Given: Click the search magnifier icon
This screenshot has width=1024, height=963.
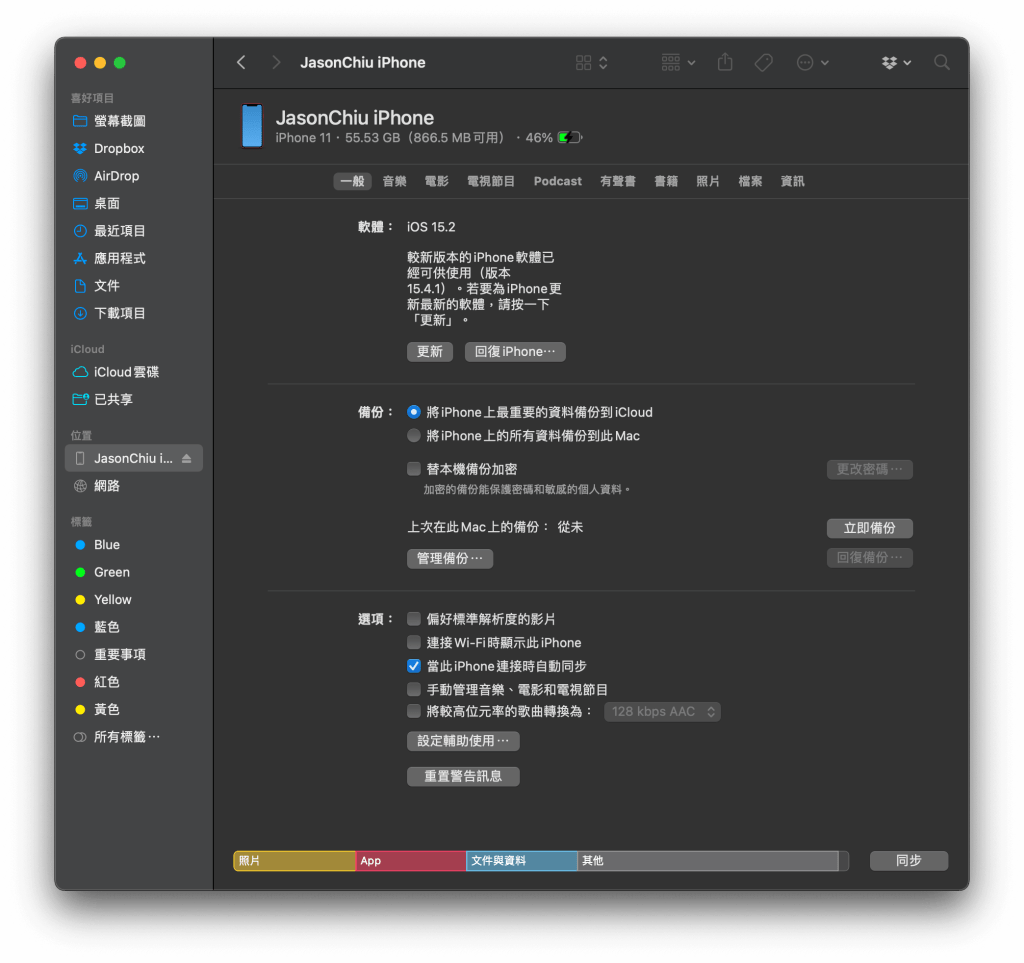Looking at the screenshot, I should click(941, 62).
